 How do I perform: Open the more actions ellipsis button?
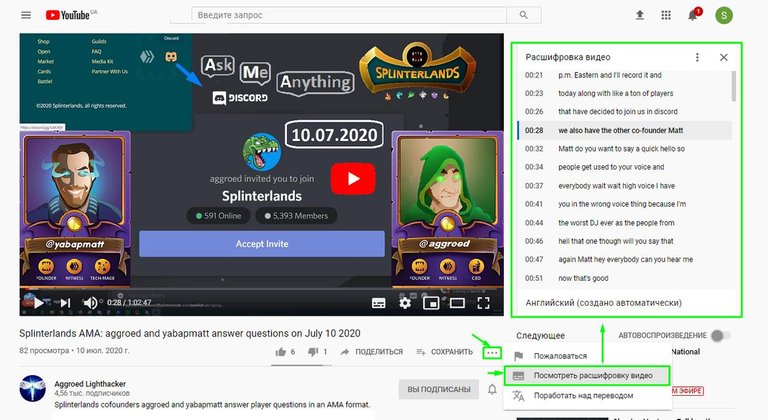pyautogui.click(x=492, y=352)
